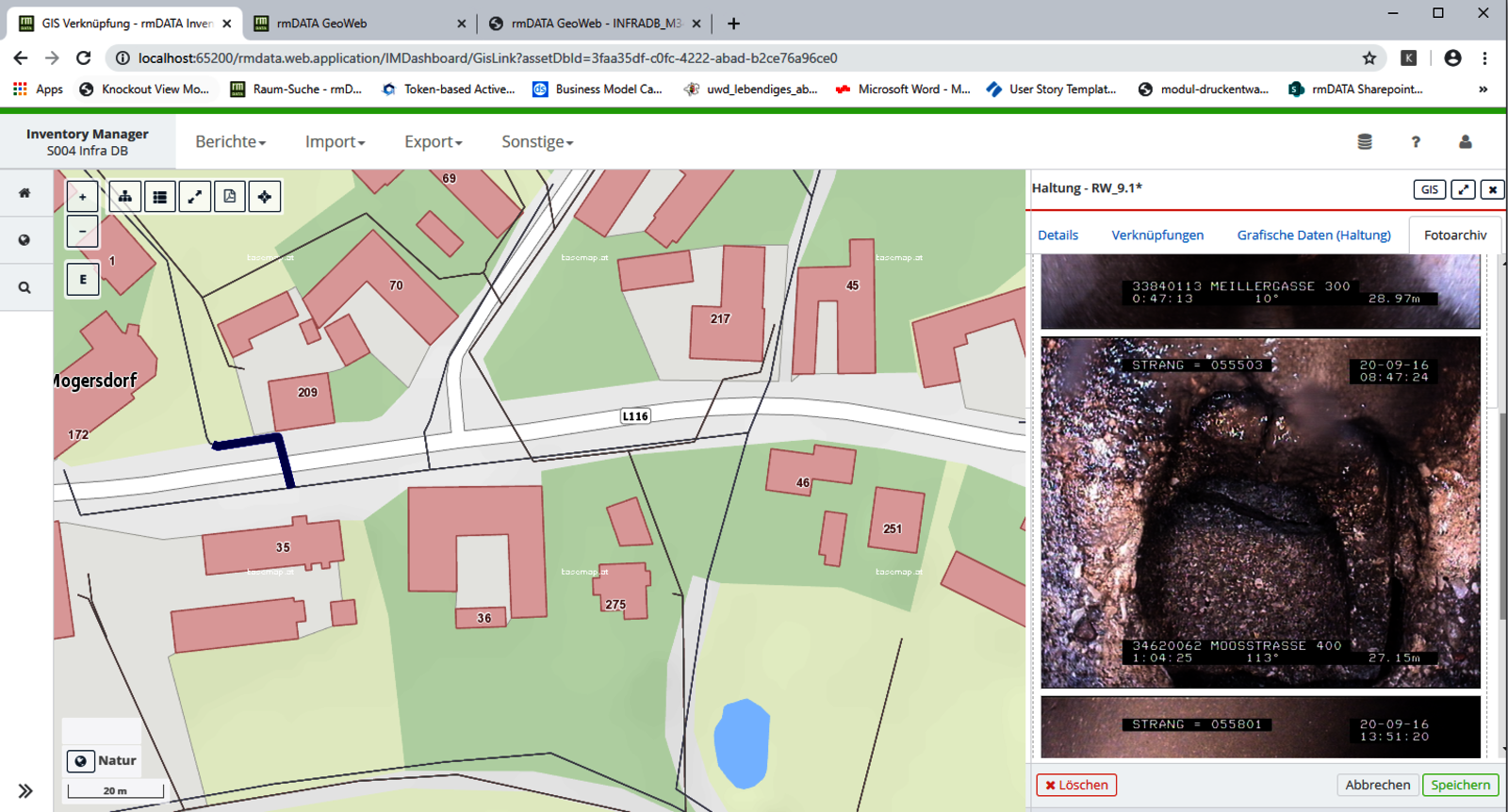Viewport: 1508px width, 812px height.
Task: Click the home icon in left sidebar
Action: [25, 193]
